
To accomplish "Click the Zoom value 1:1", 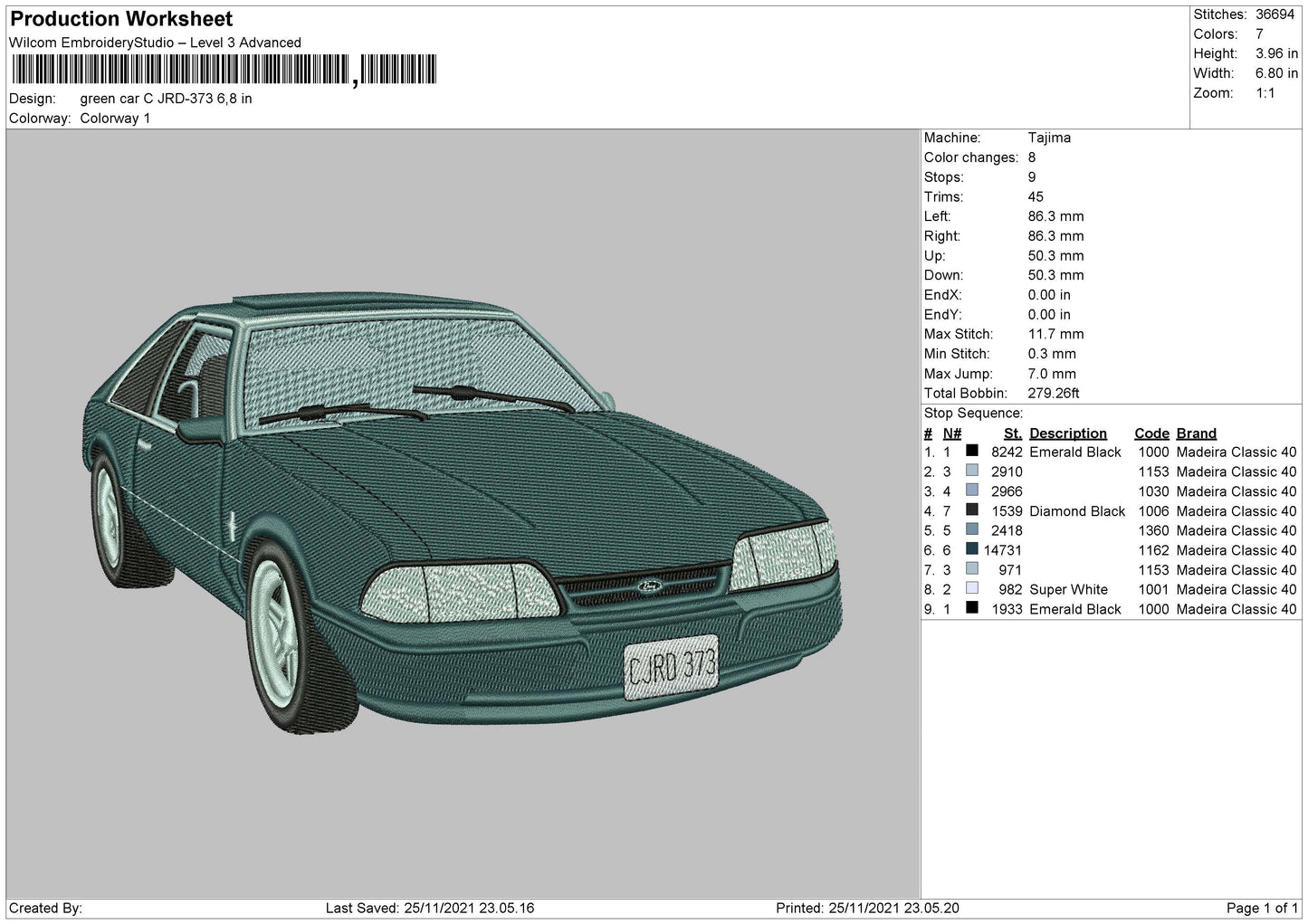I will (1265, 93).
